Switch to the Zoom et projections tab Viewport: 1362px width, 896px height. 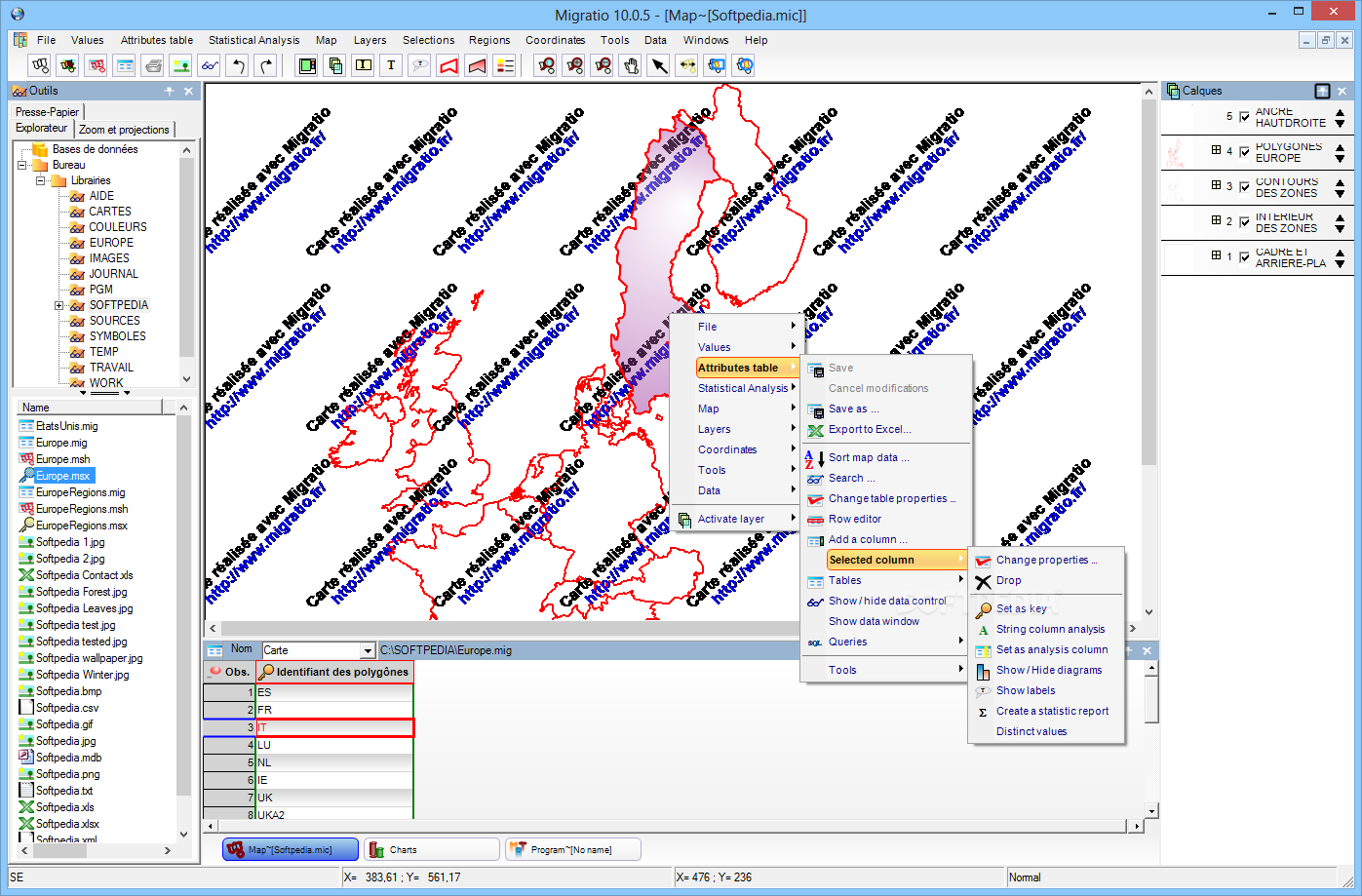124,130
